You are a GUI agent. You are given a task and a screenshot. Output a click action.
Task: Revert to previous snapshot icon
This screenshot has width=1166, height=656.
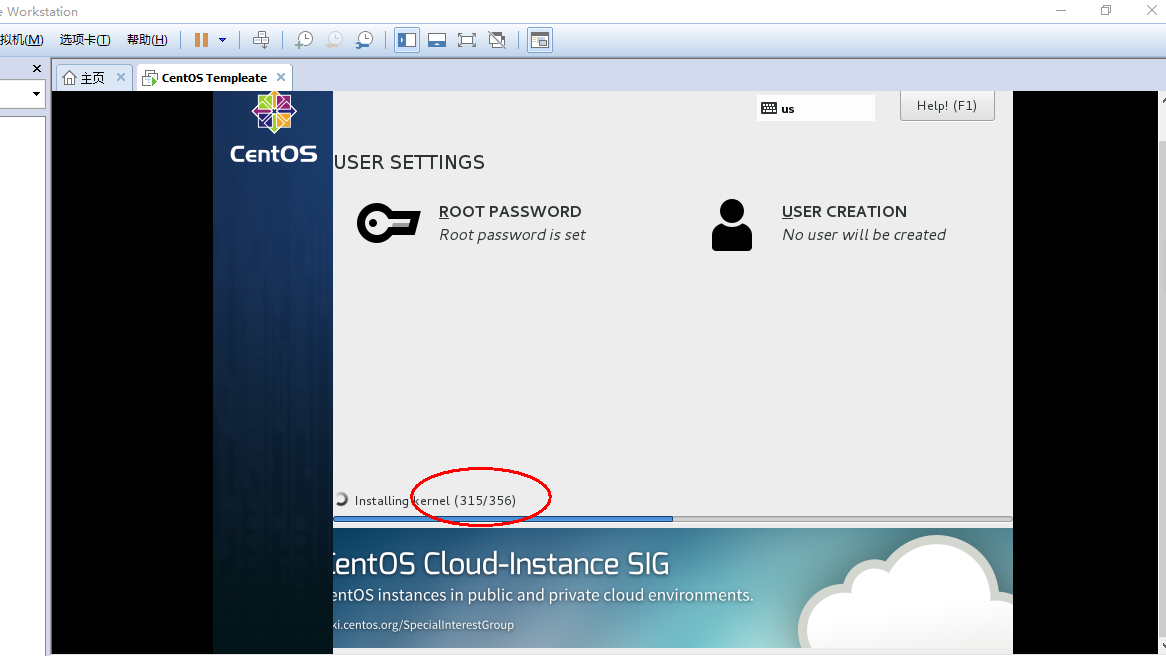[335, 40]
